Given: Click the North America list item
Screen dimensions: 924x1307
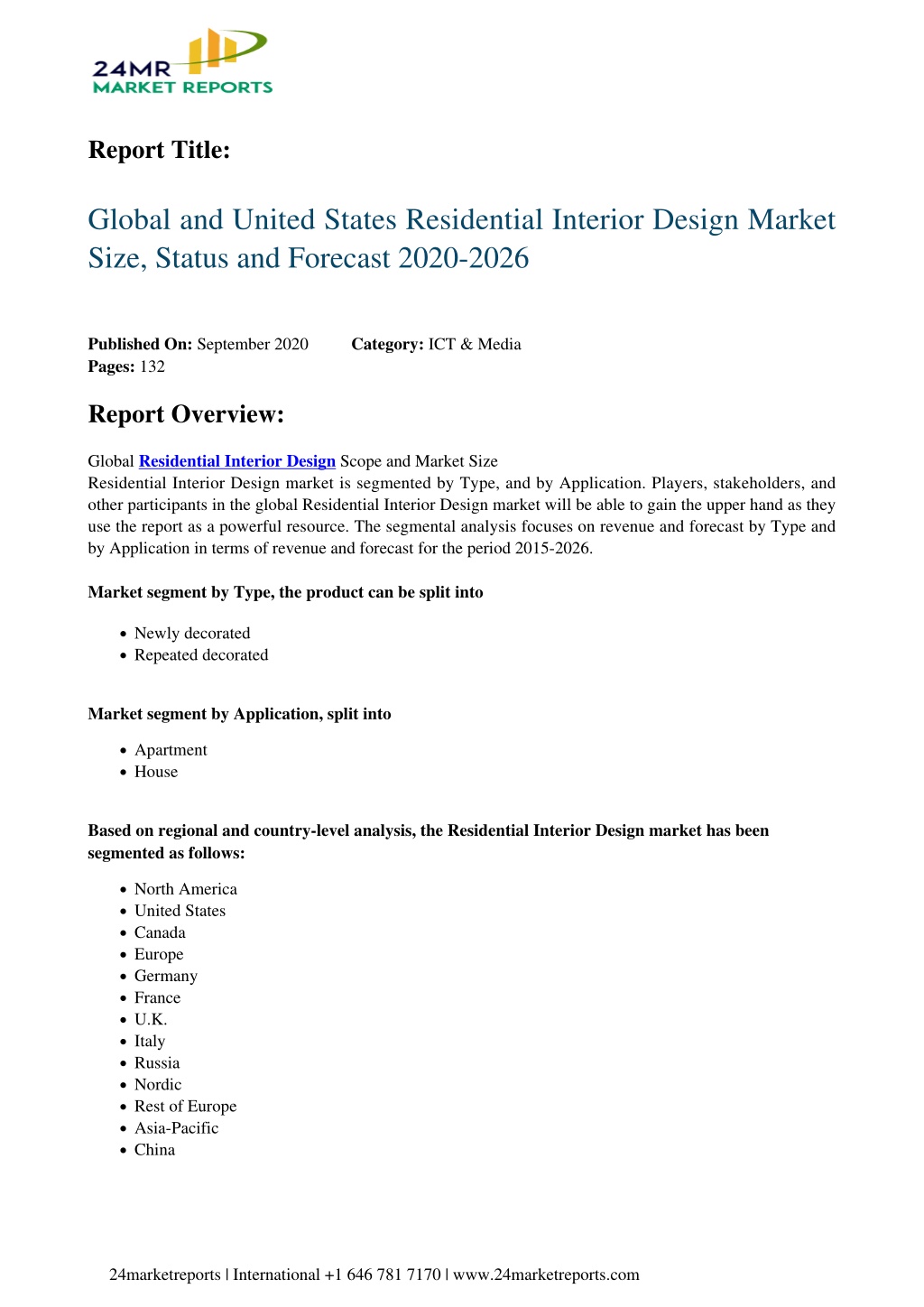Looking at the screenshot, I should point(186,889).
